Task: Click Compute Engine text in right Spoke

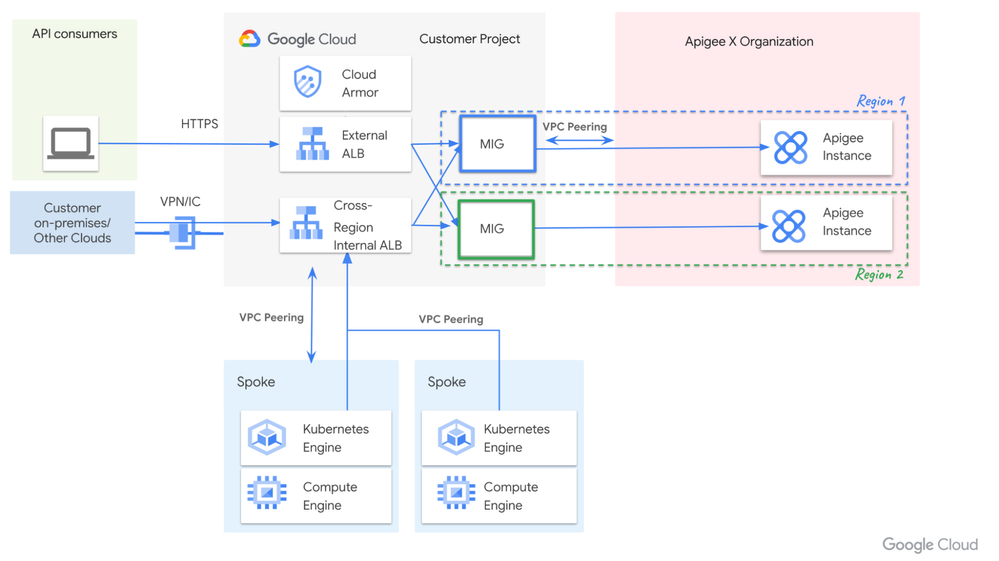Action: [511, 496]
